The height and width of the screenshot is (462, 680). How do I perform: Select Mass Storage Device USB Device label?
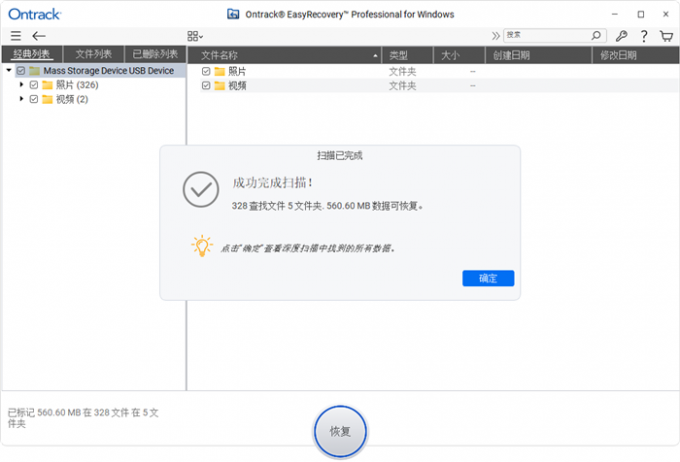(108, 70)
